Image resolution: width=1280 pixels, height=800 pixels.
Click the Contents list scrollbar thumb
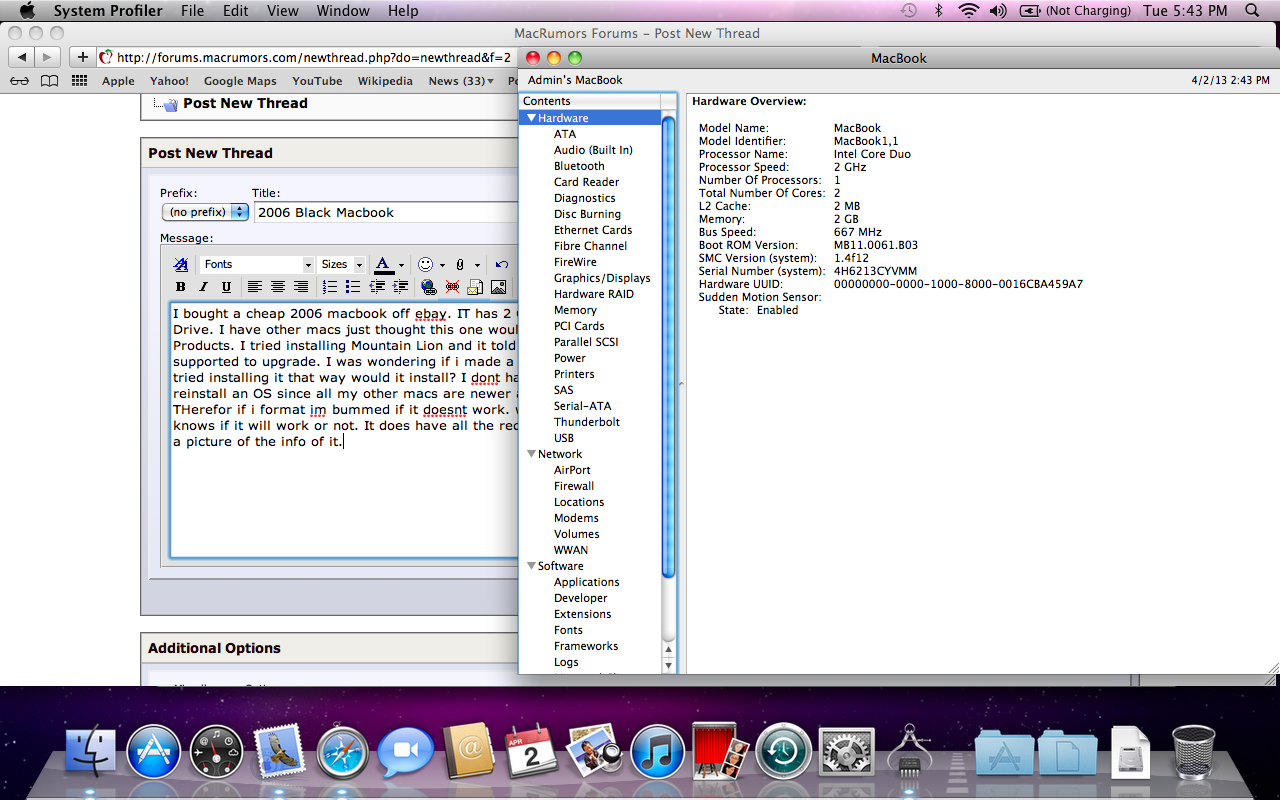(x=669, y=347)
